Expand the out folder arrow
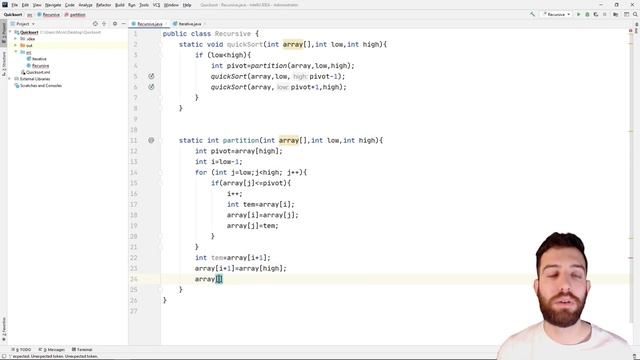This screenshot has width=640, height=360. [16, 45]
